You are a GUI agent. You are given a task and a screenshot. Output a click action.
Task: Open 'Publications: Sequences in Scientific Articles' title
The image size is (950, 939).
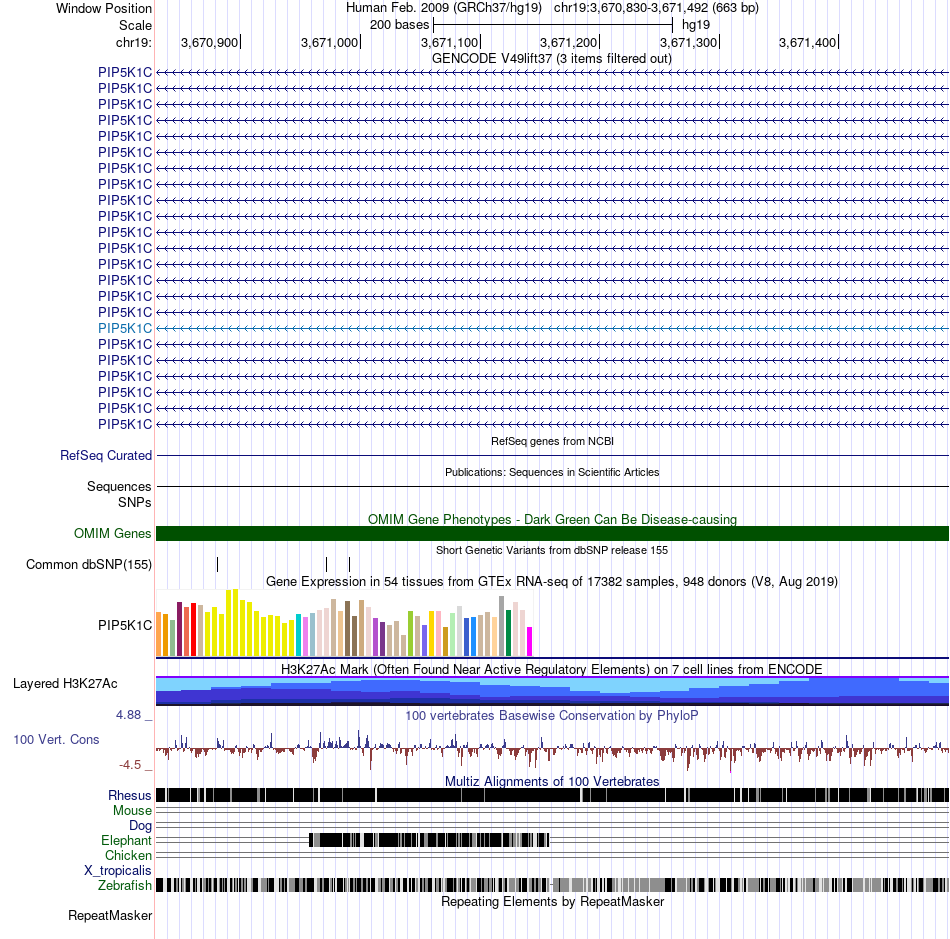552,472
